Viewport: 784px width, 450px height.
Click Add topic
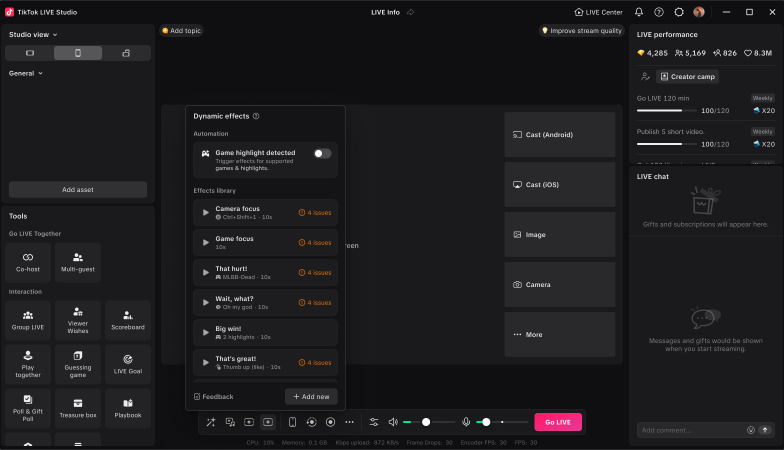point(181,30)
